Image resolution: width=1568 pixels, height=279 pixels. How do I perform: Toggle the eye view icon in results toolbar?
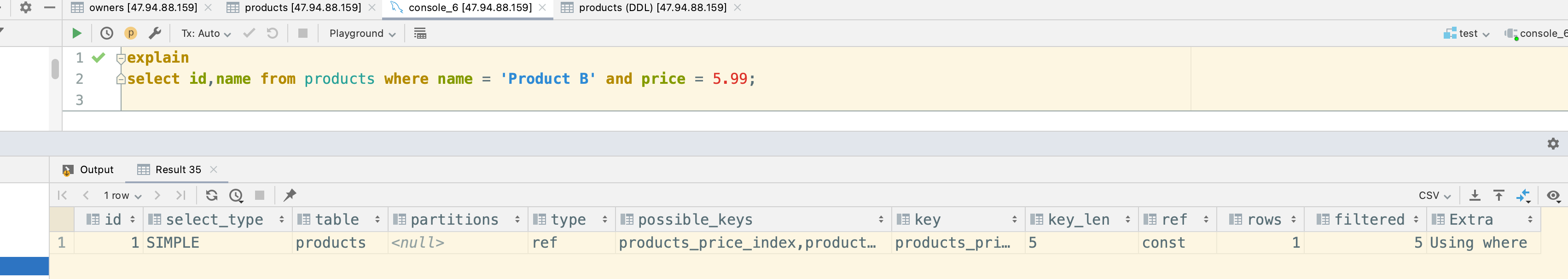click(x=1553, y=196)
